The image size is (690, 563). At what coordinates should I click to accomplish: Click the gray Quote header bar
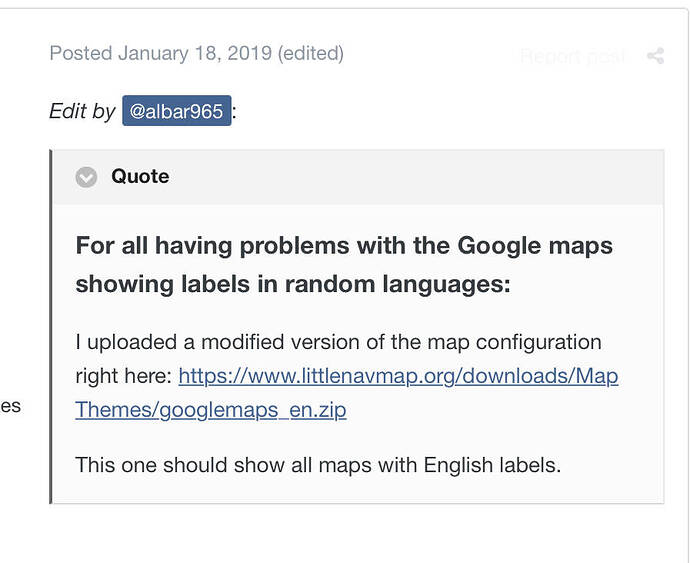click(358, 177)
